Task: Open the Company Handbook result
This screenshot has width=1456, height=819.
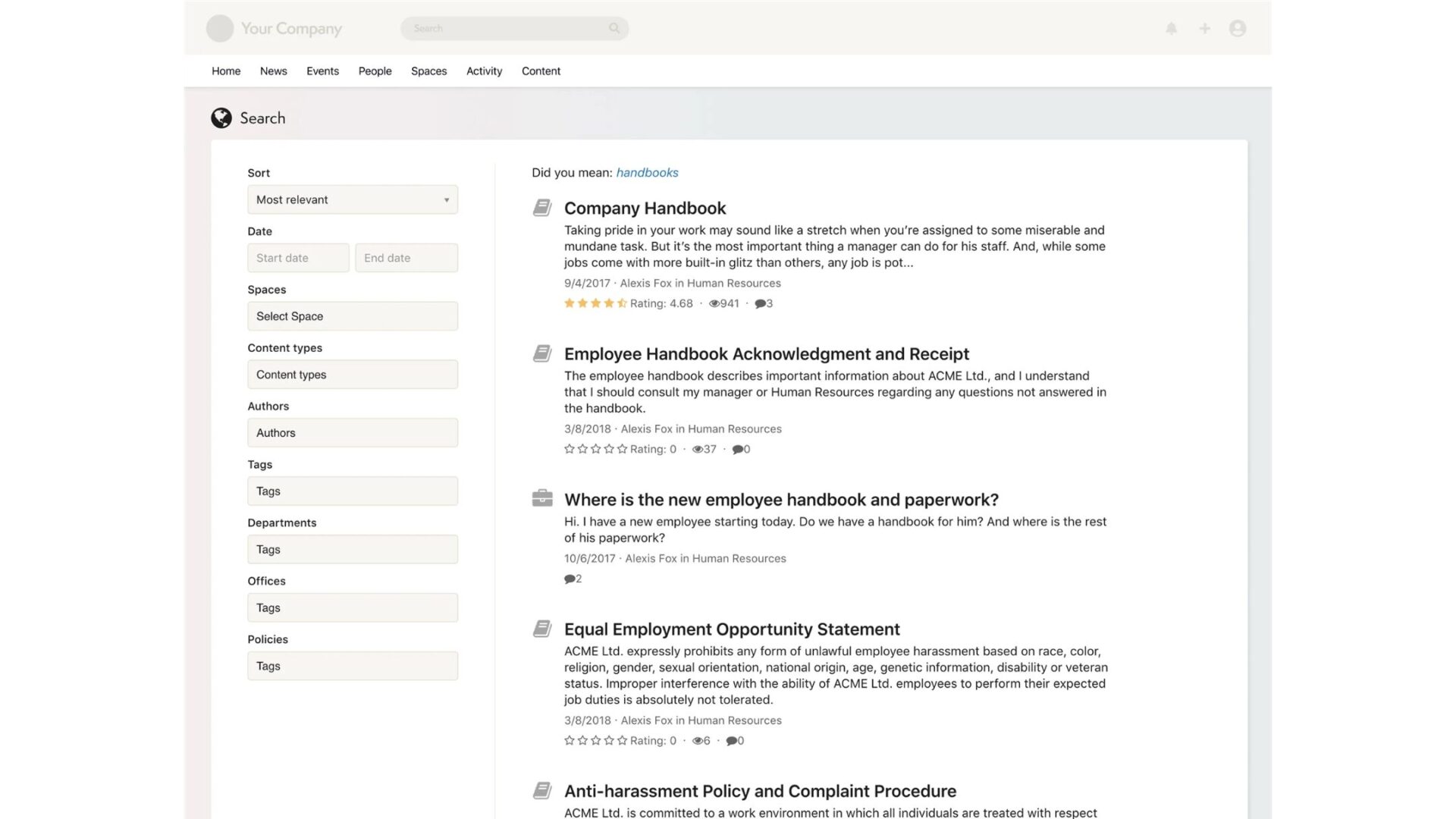Action: (x=645, y=209)
